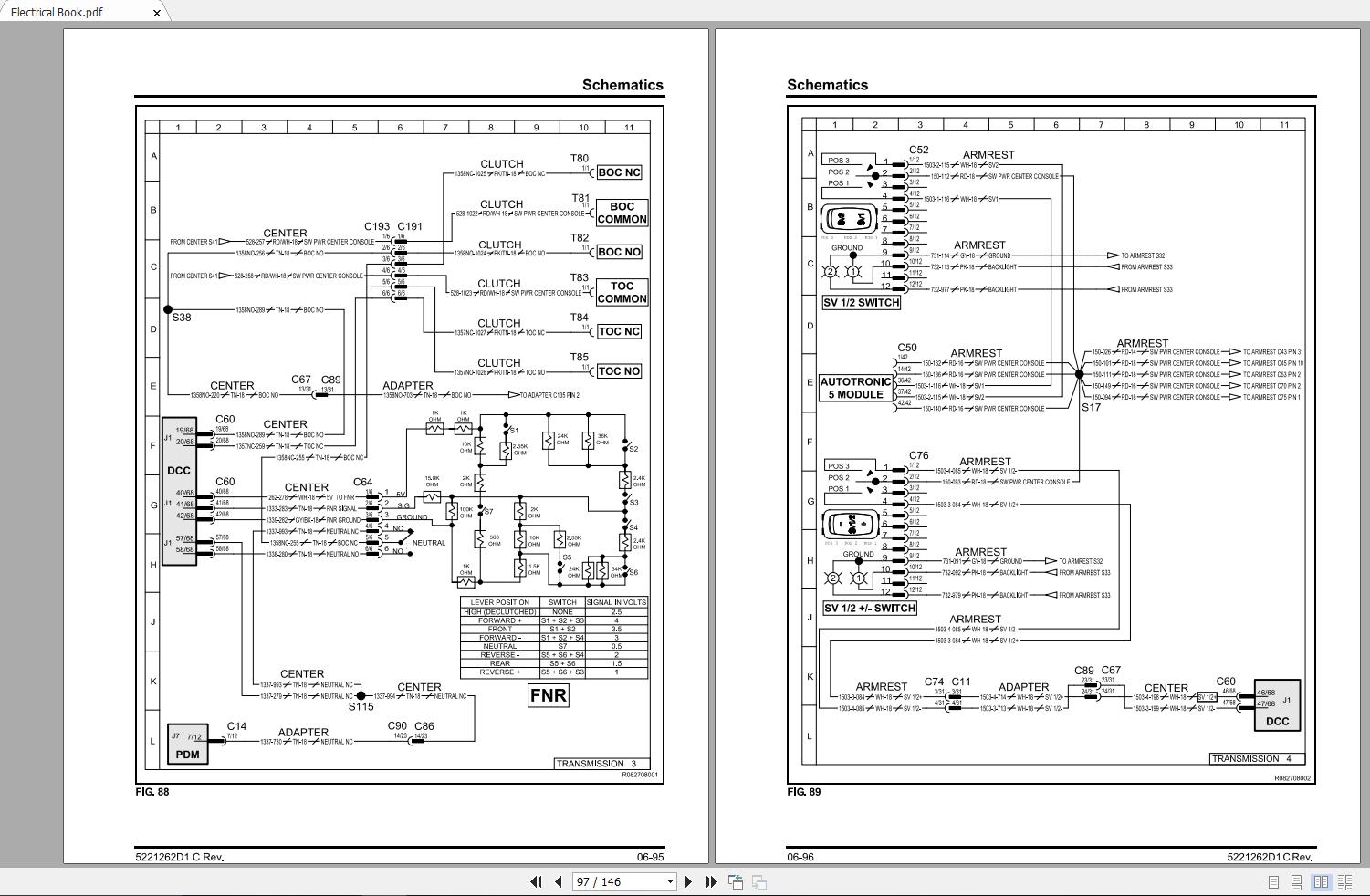
Task: Enable continuous page scrolling view
Action: point(1296,881)
